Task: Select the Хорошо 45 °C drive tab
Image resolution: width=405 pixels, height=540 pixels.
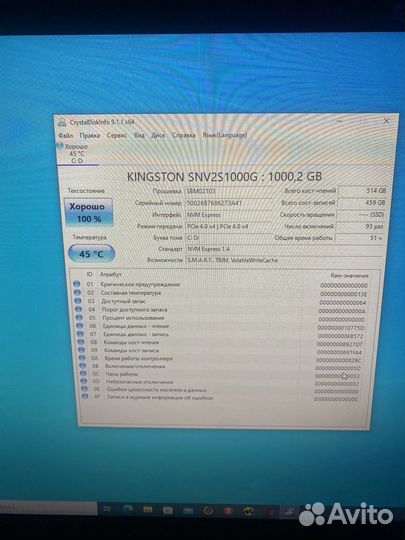Action: [76, 153]
